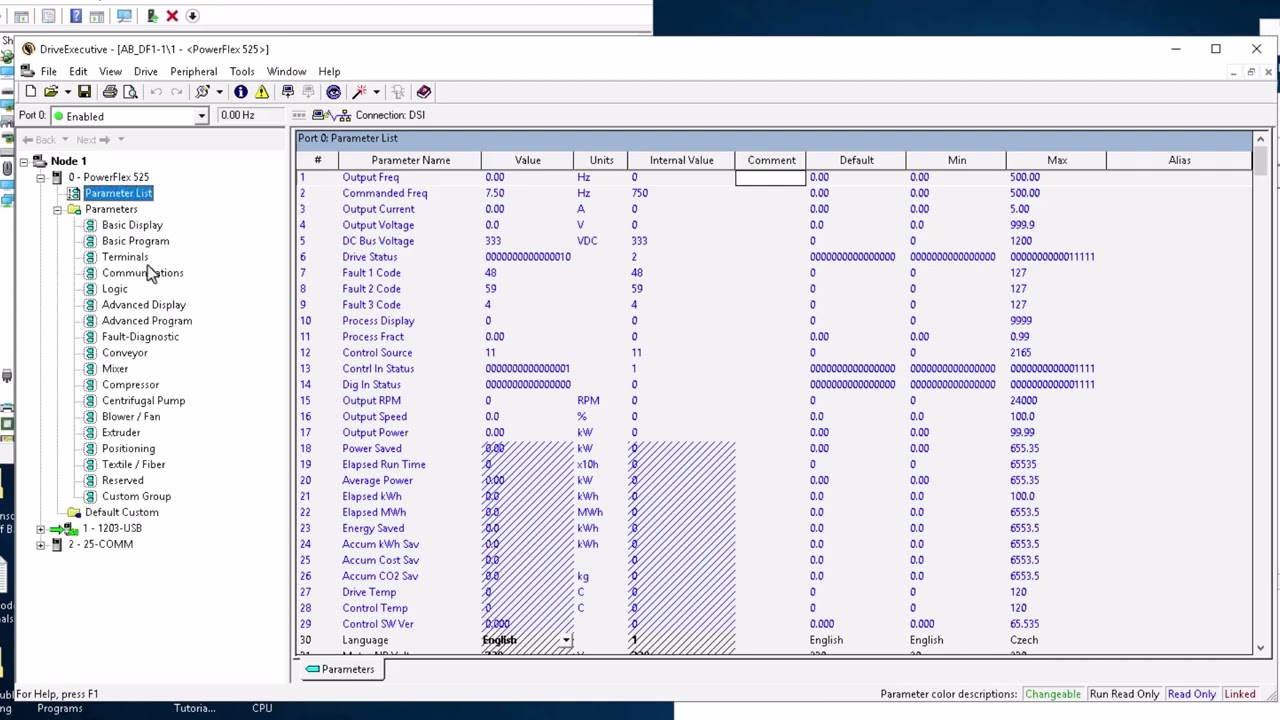Select Parameter List in the tree
The width and height of the screenshot is (1280, 720).
tap(118, 193)
